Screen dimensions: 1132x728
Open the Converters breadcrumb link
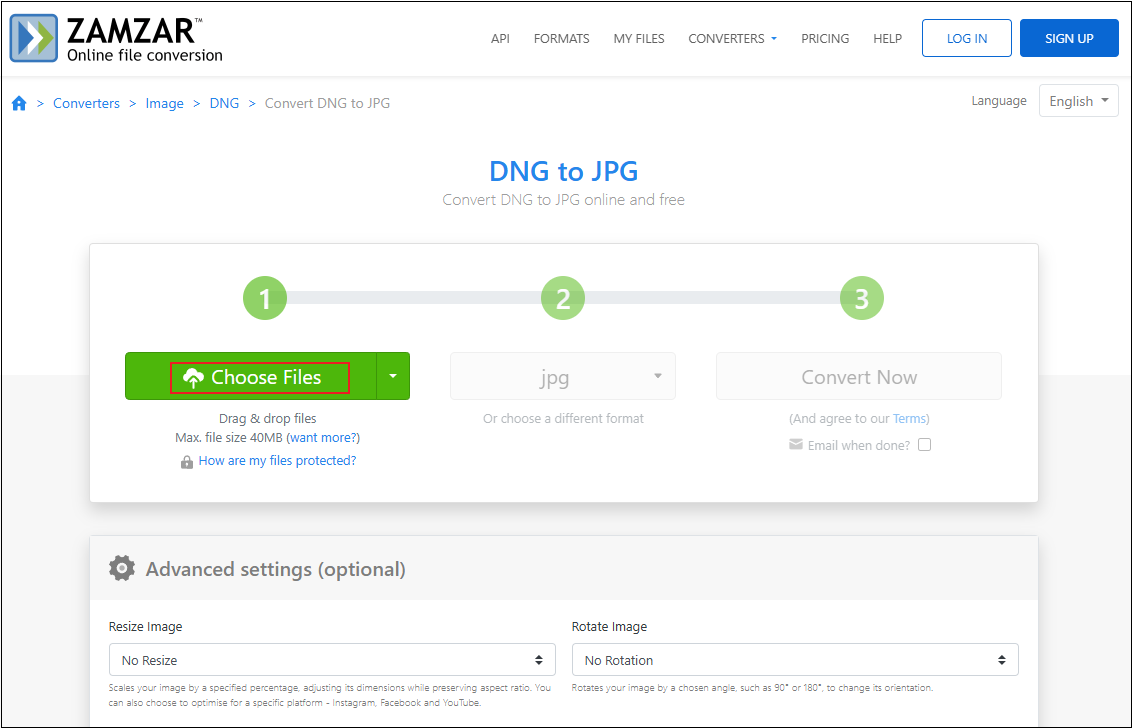pyautogui.click(x=87, y=103)
